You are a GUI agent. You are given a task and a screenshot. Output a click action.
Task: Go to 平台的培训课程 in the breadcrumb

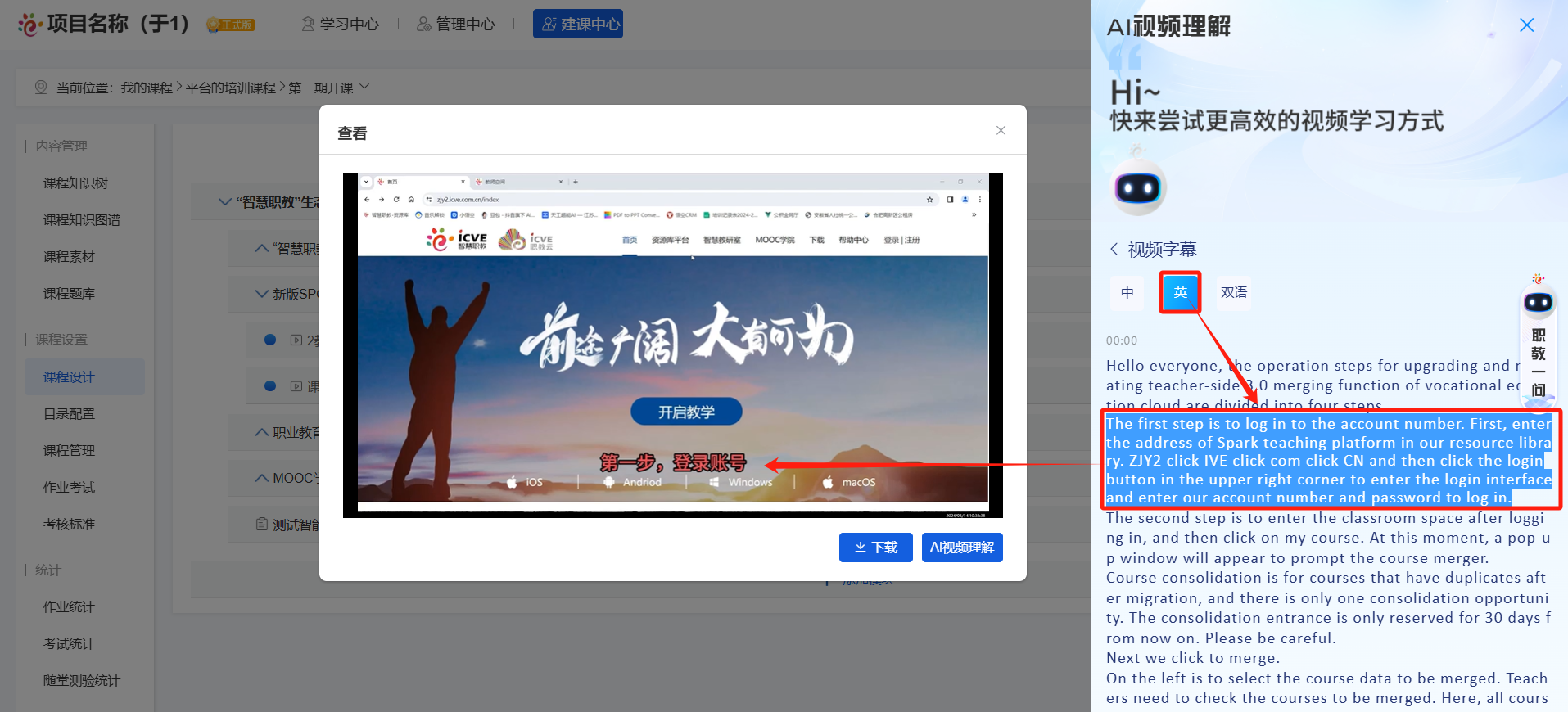231,88
